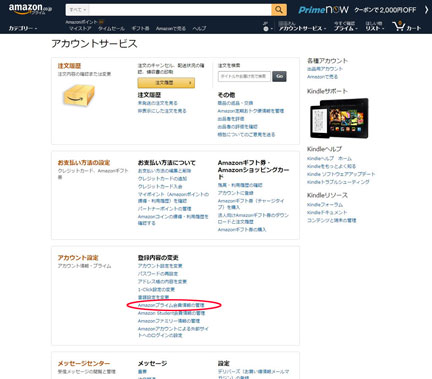
Task: Open the 非表示にした注文を見る link
Action: click(162, 111)
